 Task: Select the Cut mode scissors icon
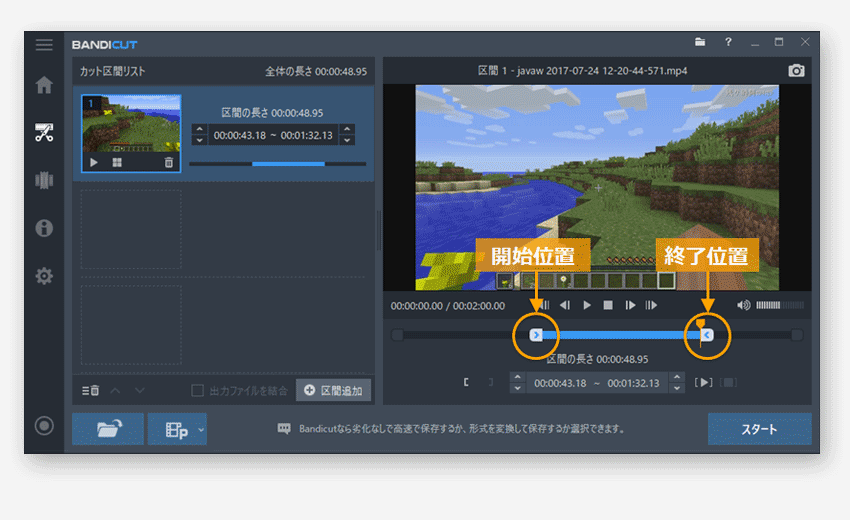(x=44, y=132)
